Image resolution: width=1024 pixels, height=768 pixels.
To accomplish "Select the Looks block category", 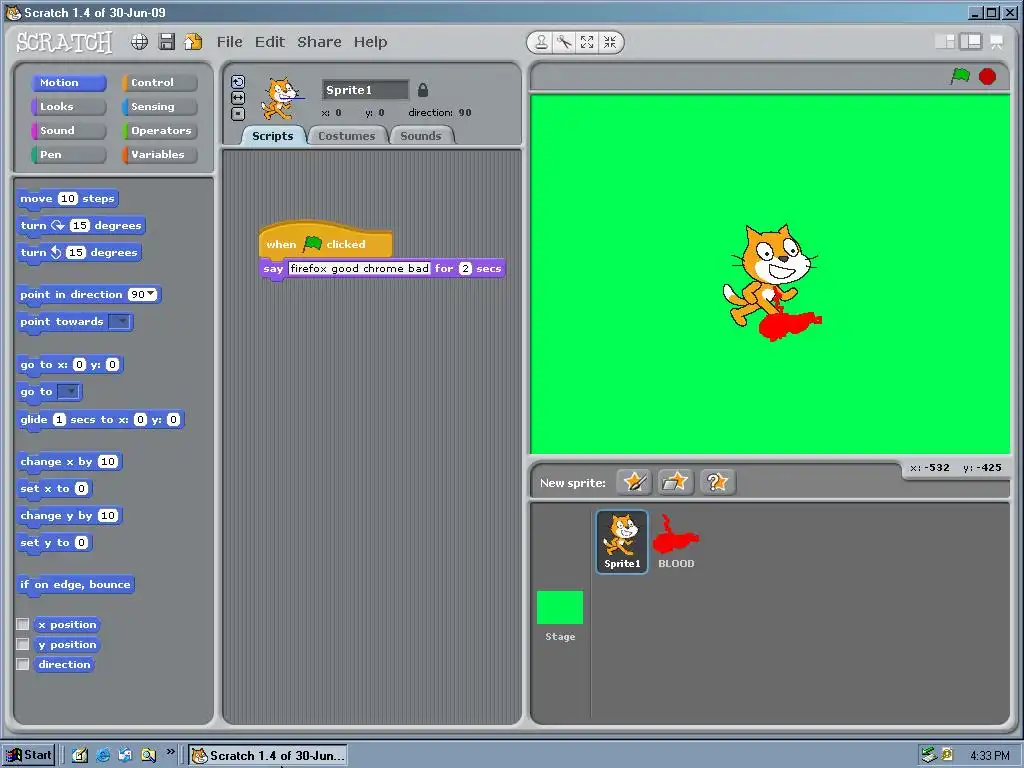I will [68, 106].
